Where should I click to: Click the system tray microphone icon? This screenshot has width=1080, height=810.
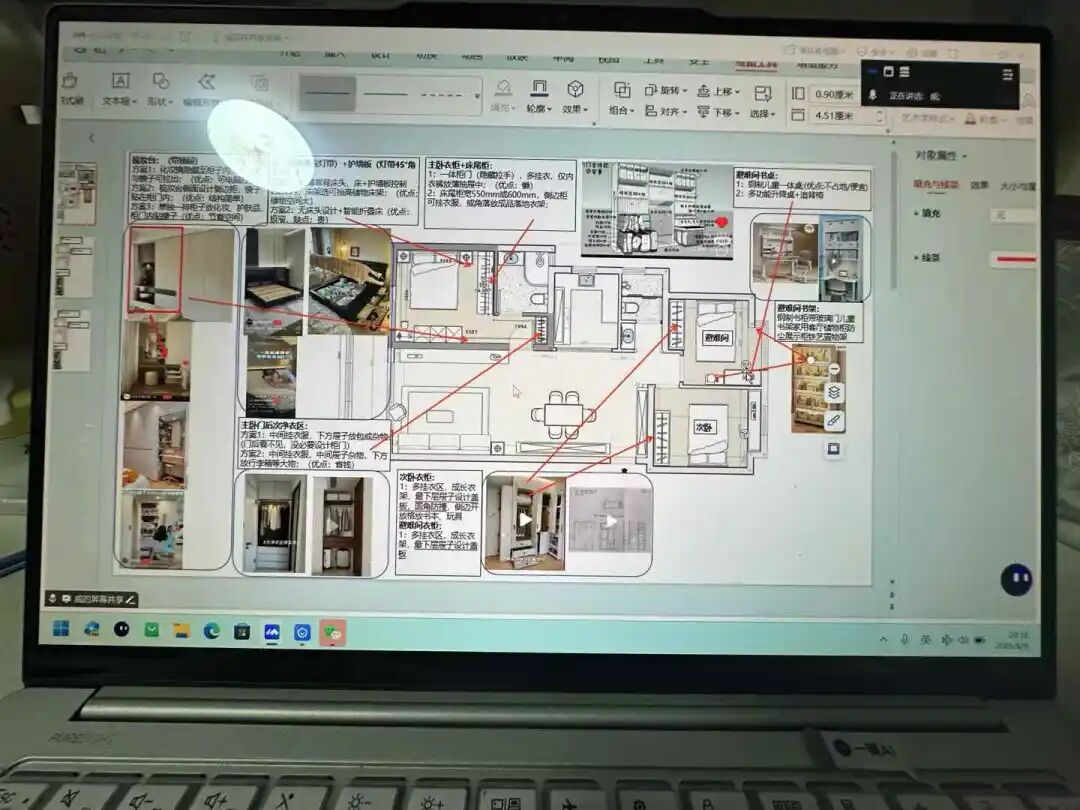[x=904, y=640]
